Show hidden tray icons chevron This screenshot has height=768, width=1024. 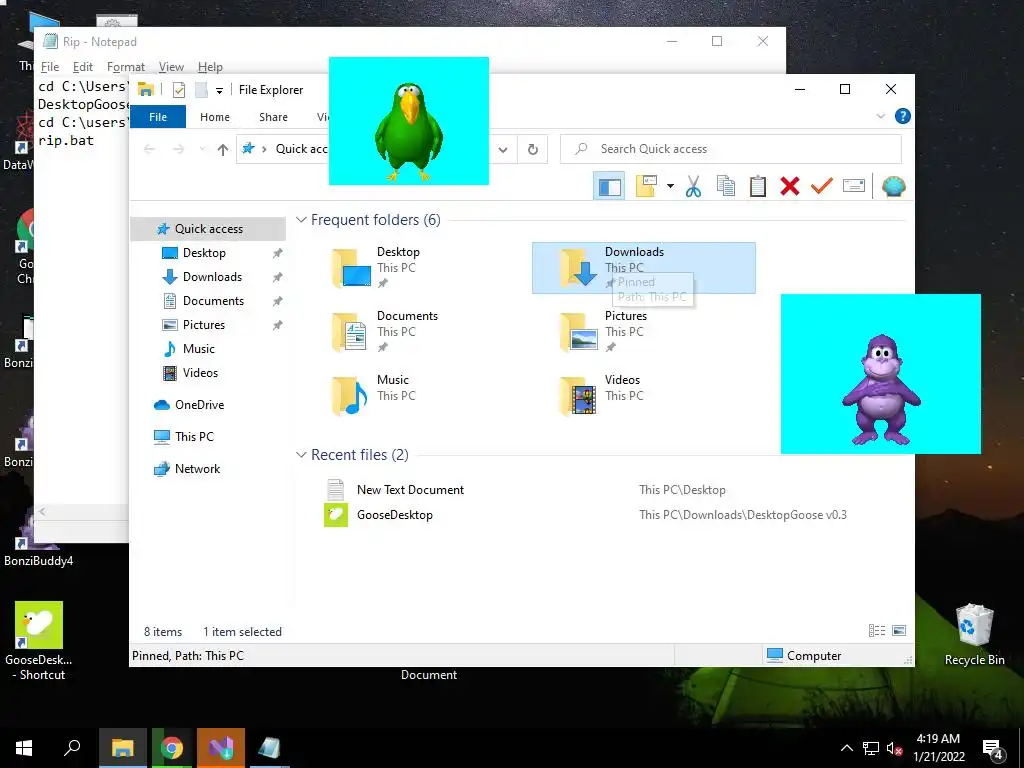846,748
